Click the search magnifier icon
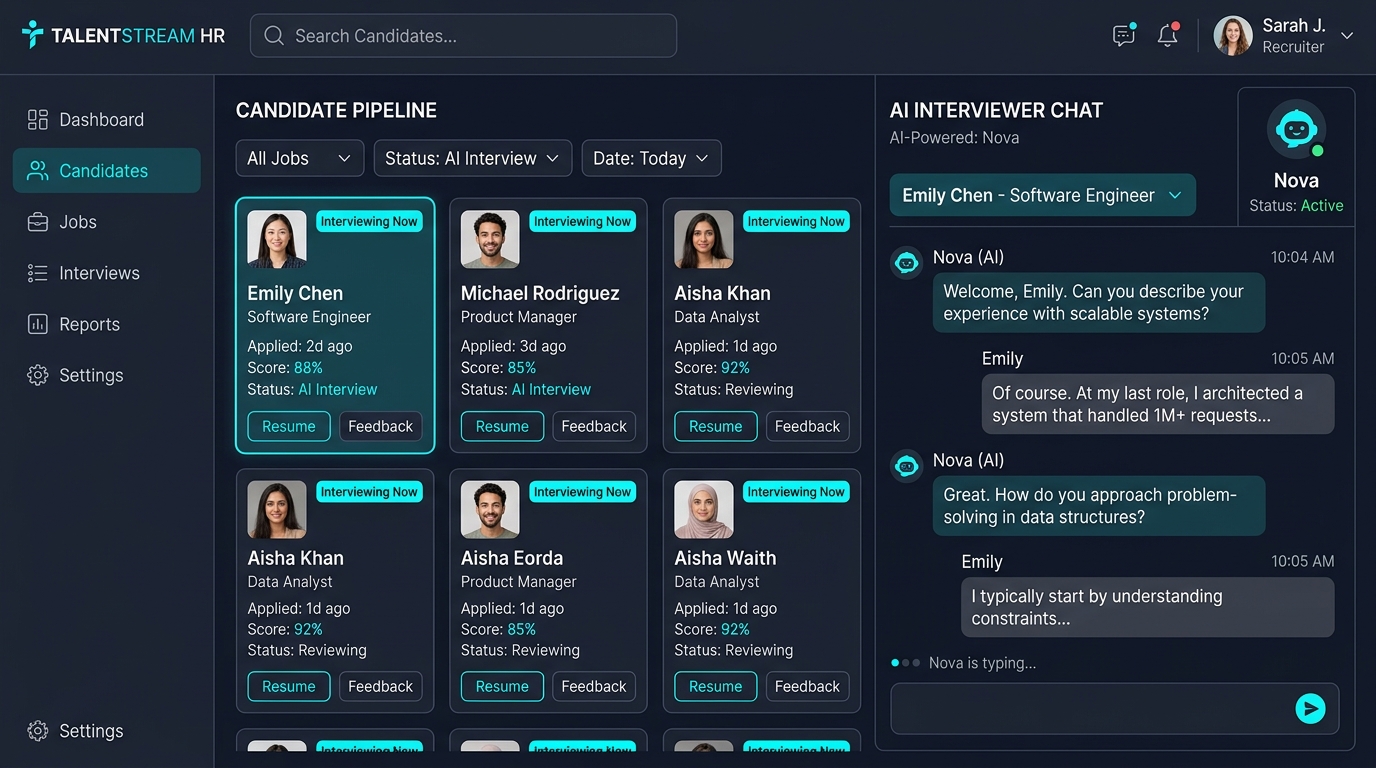The height and width of the screenshot is (768, 1376). click(274, 36)
